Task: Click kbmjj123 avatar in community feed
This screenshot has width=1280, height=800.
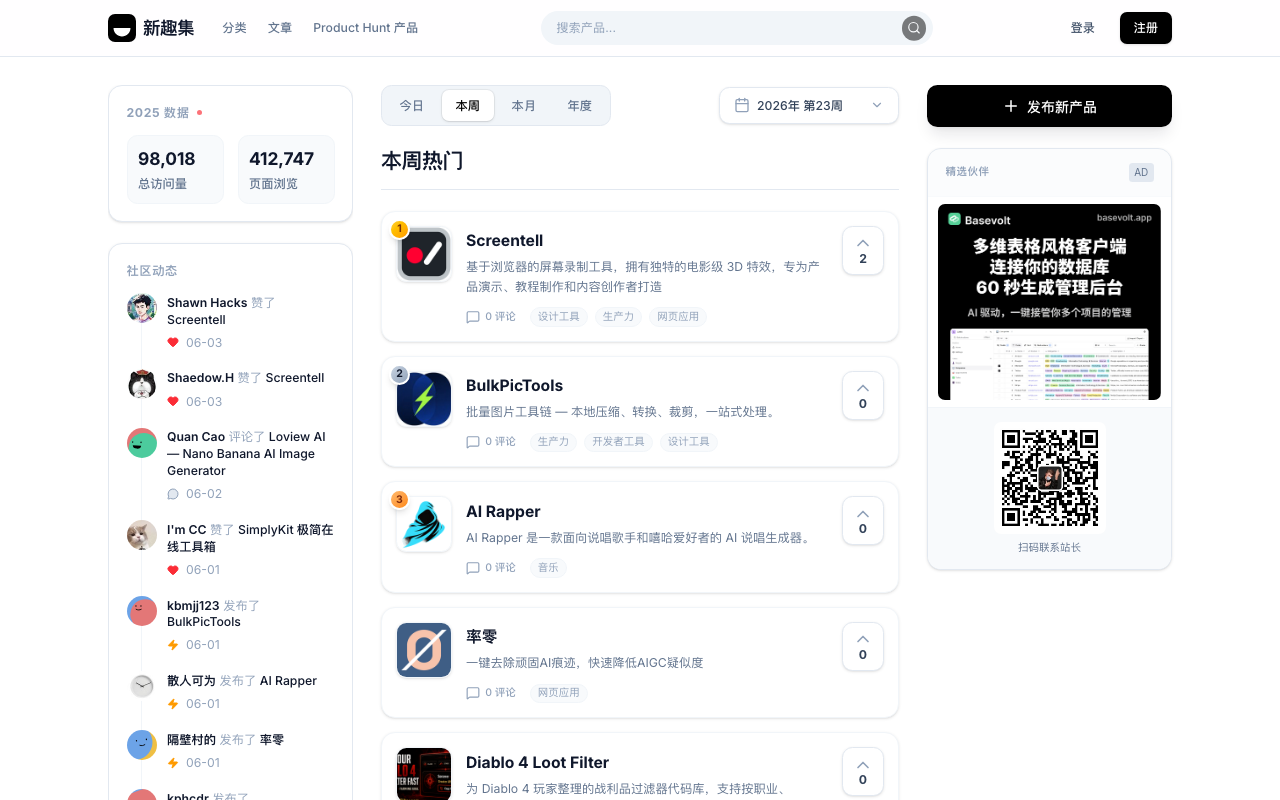Action: (x=142, y=611)
